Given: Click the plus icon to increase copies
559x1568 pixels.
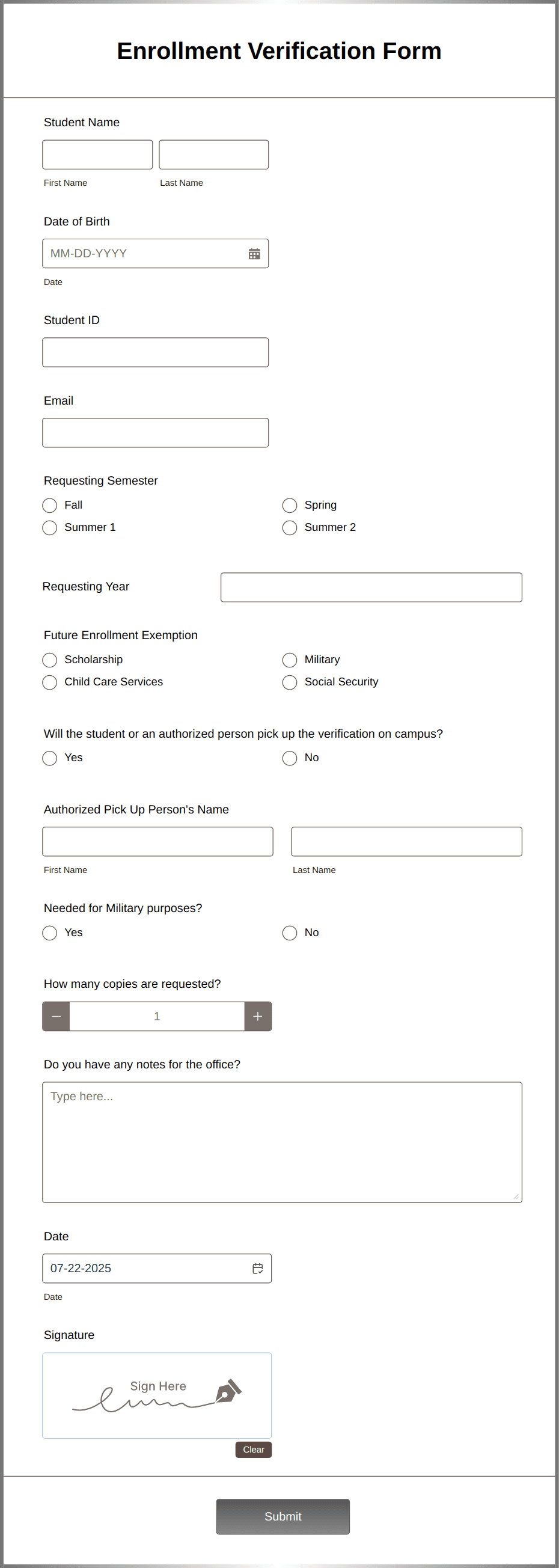Looking at the screenshot, I should [257, 1016].
